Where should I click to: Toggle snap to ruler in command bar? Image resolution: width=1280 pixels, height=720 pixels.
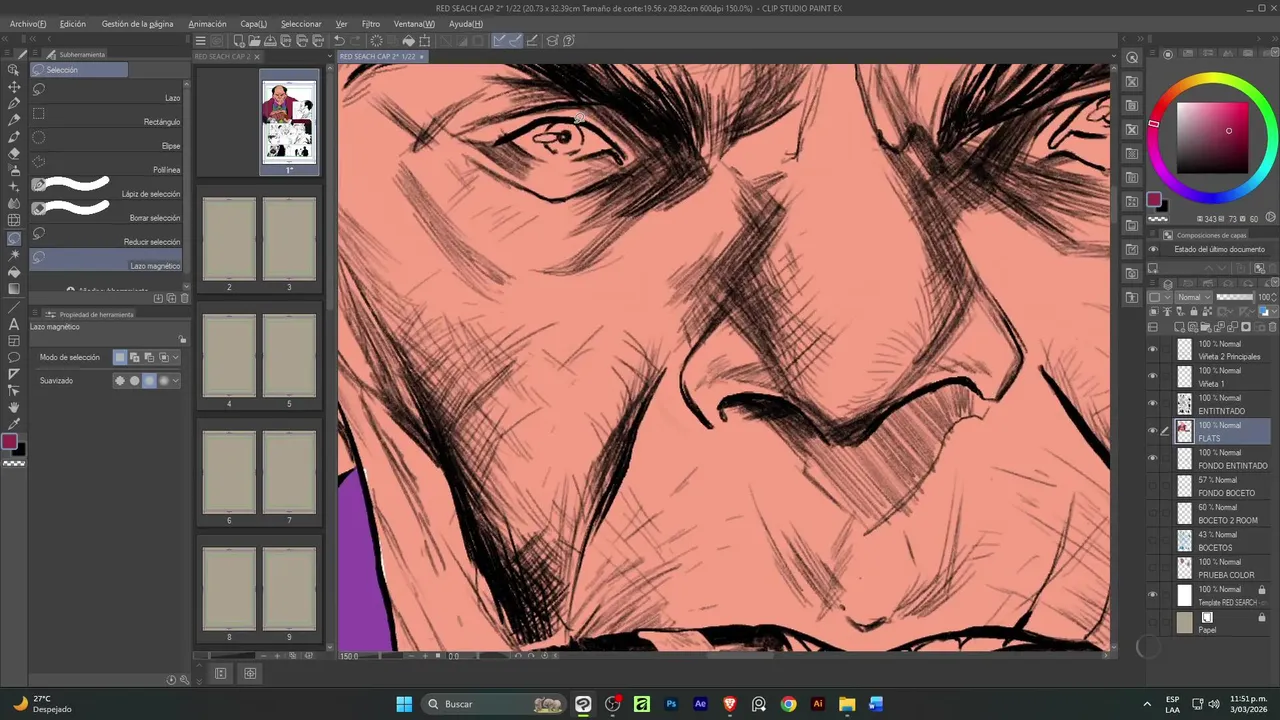pos(500,41)
